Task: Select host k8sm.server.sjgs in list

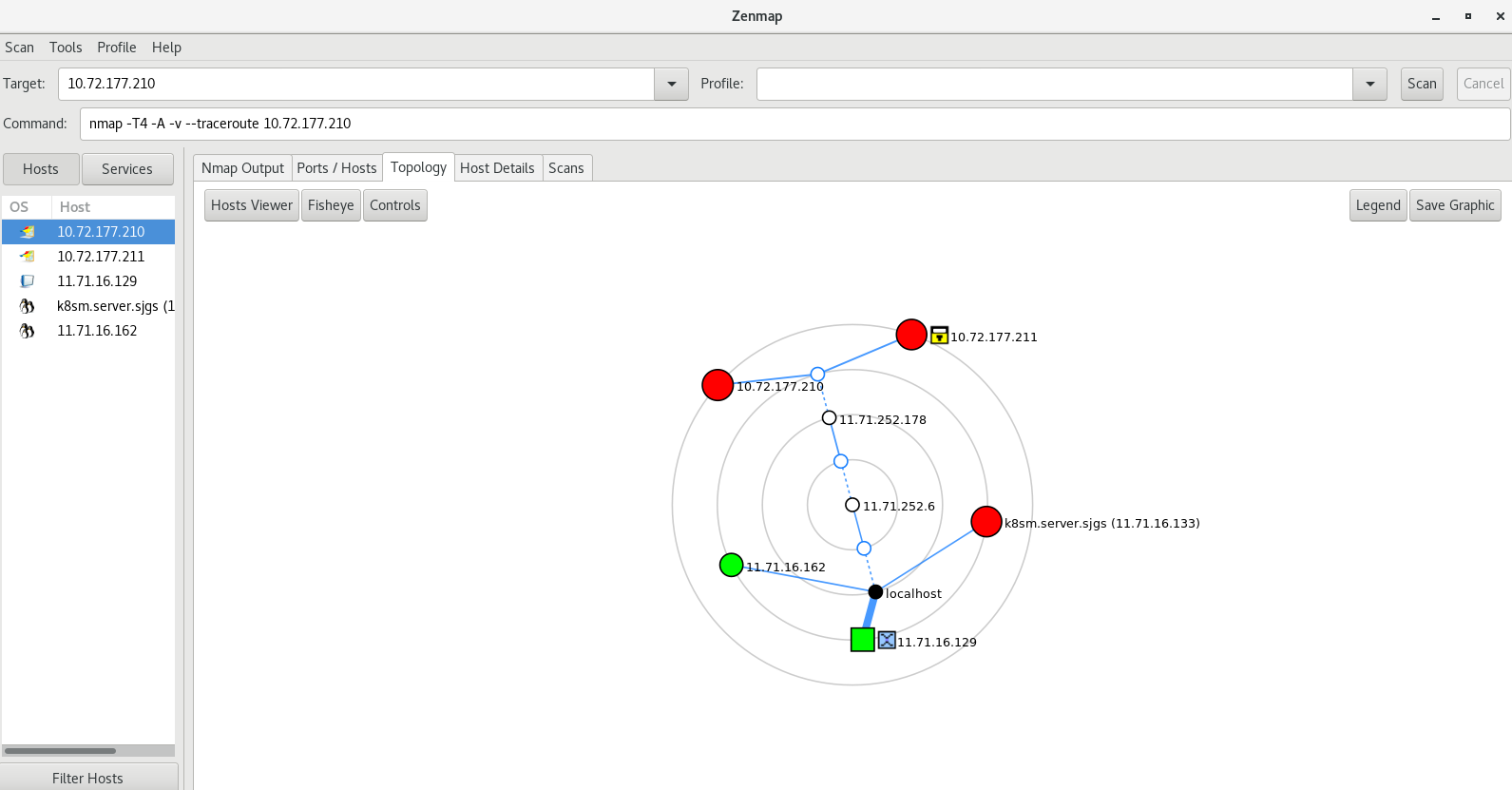Action: [88, 306]
